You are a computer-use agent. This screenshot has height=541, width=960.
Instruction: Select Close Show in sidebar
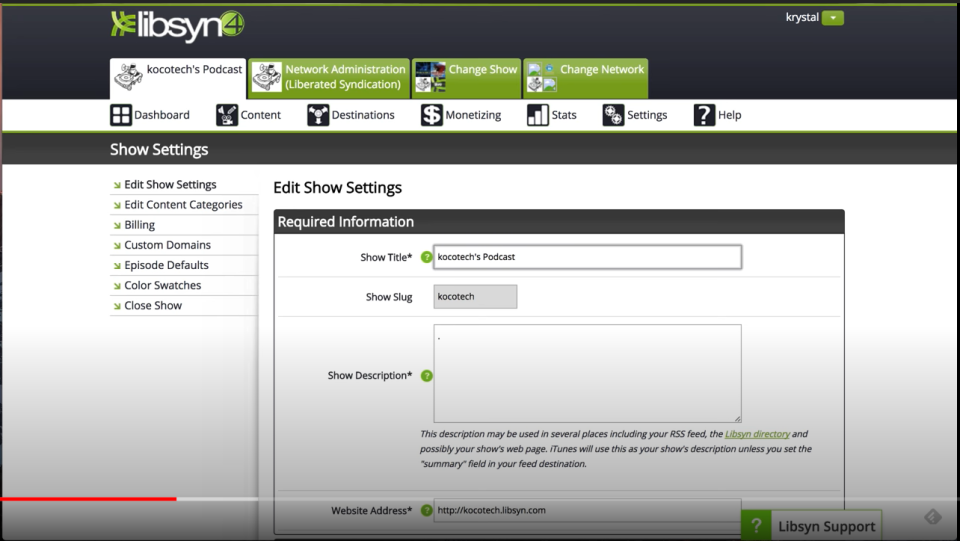coord(153,306)
